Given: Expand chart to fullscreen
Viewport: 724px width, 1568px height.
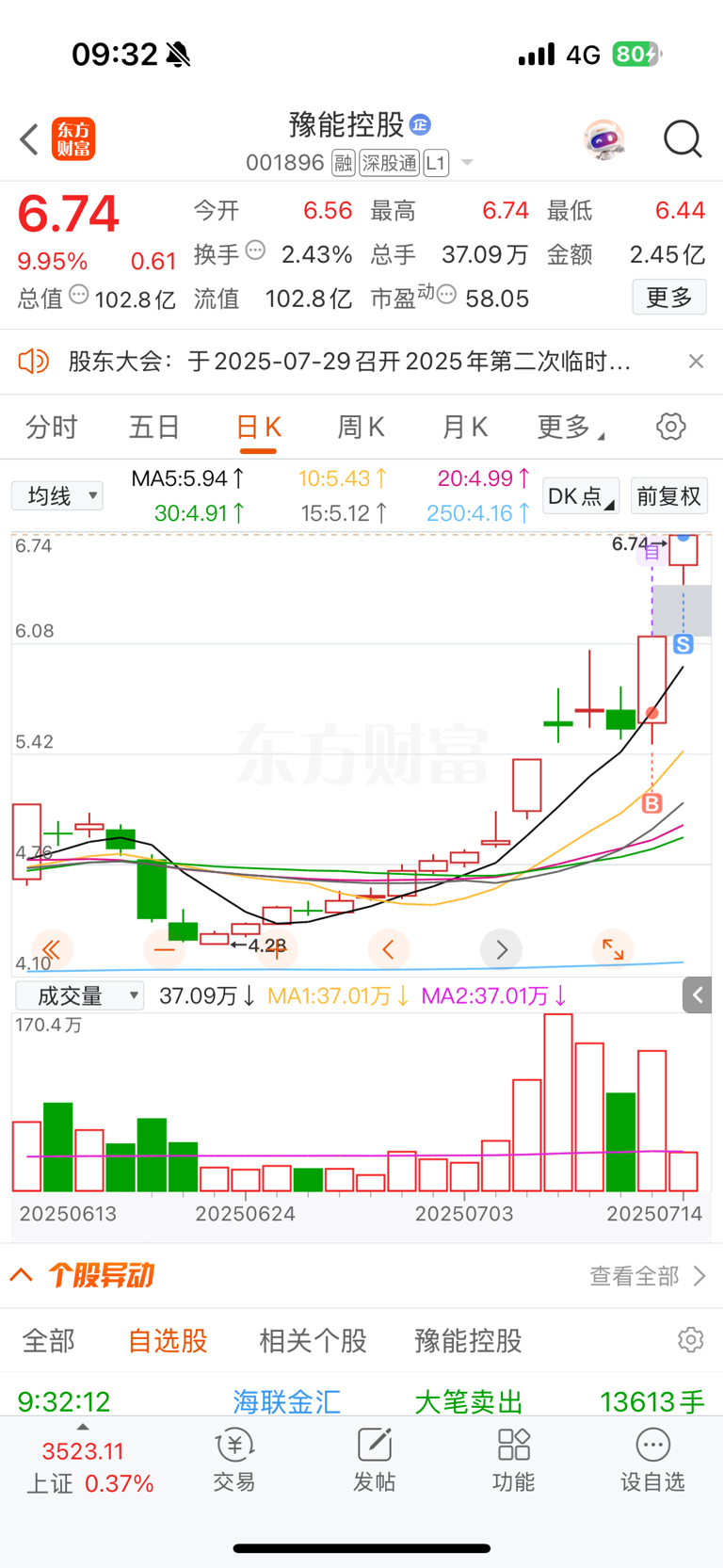Looking at the screenshot, I should pyautogui.click(x=613, y=949).
